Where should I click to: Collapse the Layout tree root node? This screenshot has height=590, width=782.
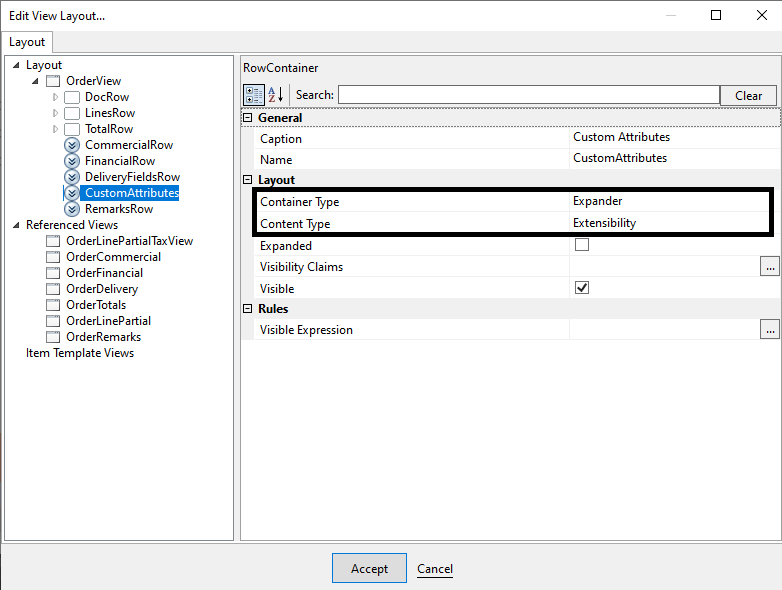pyautogui.click(x=16, y=65)
